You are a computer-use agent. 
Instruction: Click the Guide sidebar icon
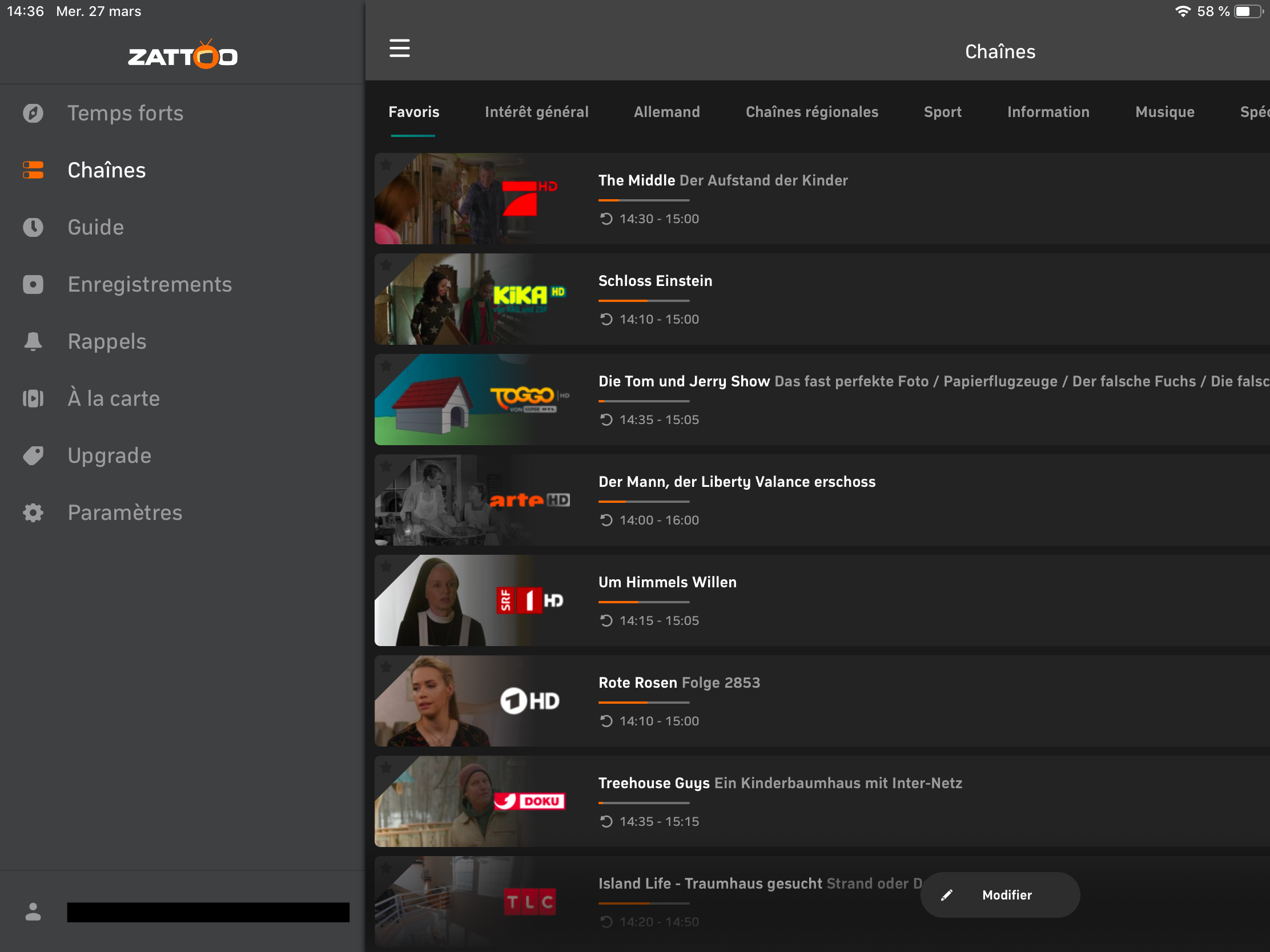pyautogui.click(x=34, y=228)
